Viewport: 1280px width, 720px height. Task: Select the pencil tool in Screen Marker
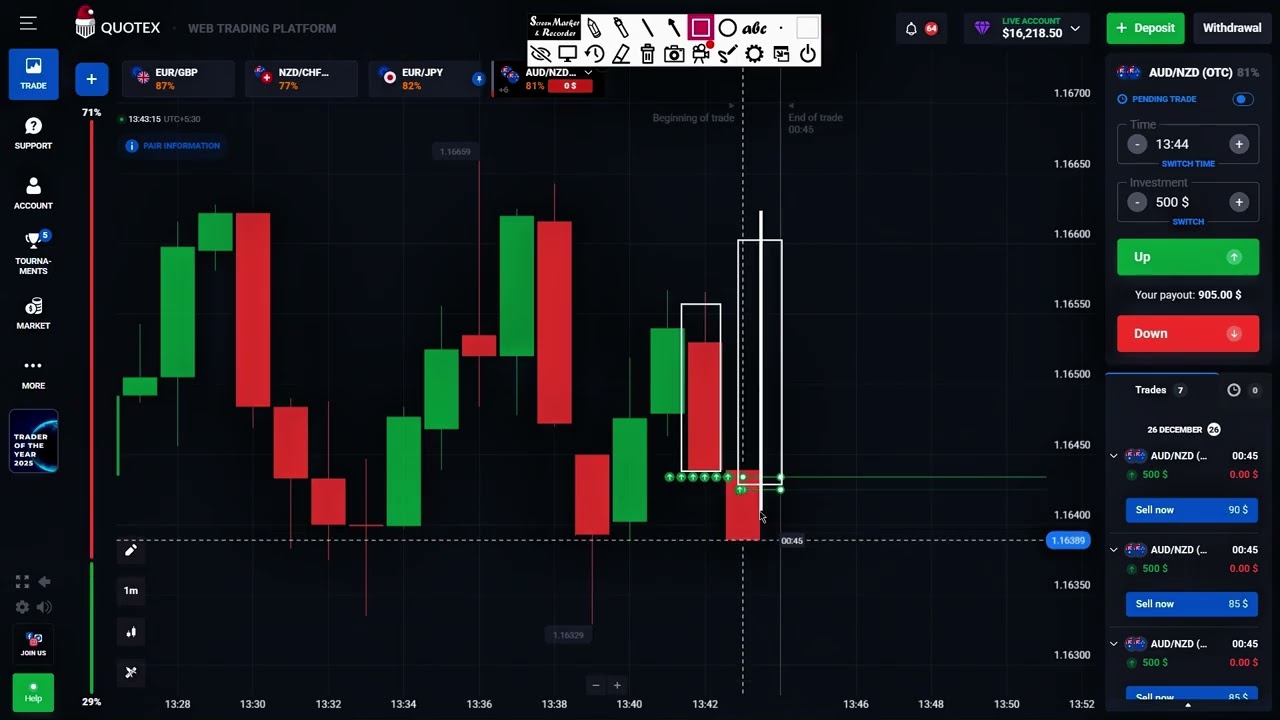(x=594, y=28)
